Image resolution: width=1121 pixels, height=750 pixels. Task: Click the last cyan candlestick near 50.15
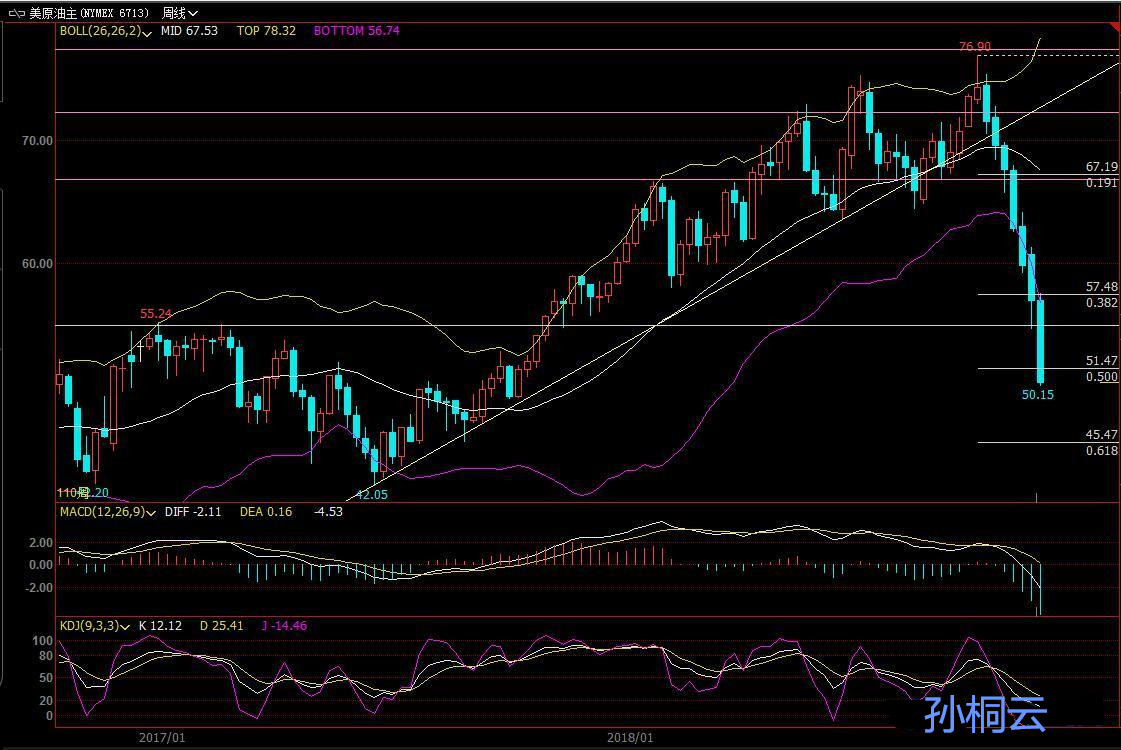(1040, 342)
